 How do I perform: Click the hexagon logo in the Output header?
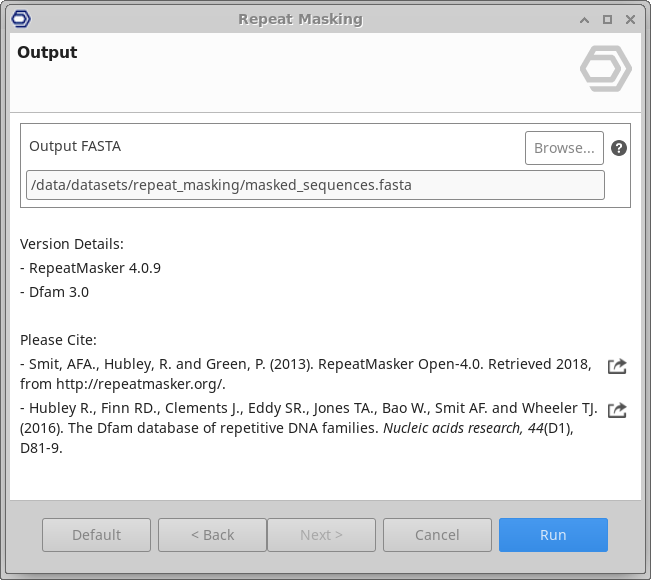[x=605, y=71]
